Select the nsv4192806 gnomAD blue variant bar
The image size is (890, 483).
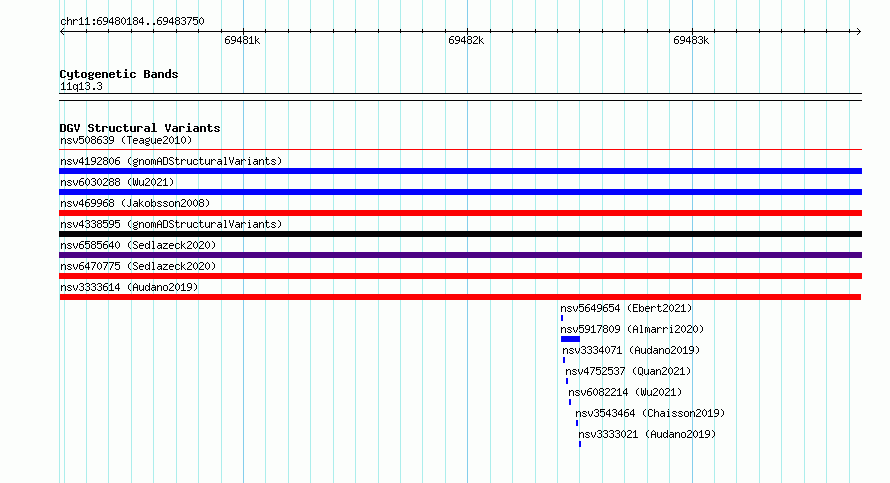(460, 171)
